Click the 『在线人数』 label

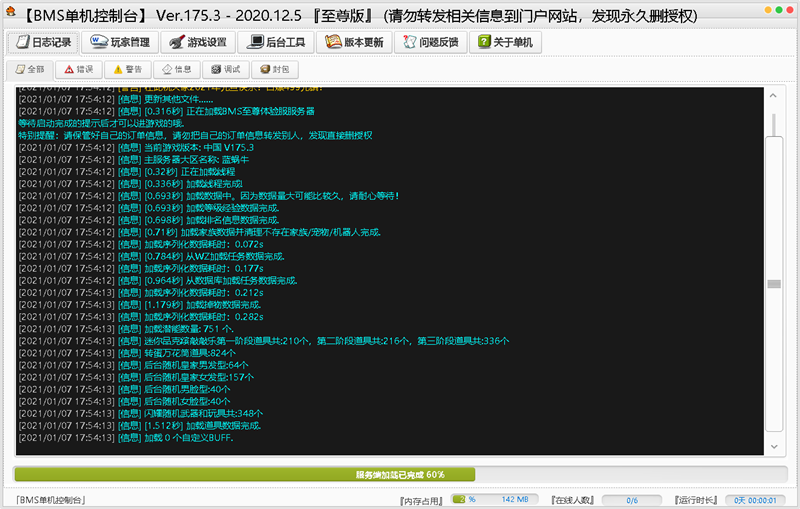pyautogui.click(x=573, y=500)
